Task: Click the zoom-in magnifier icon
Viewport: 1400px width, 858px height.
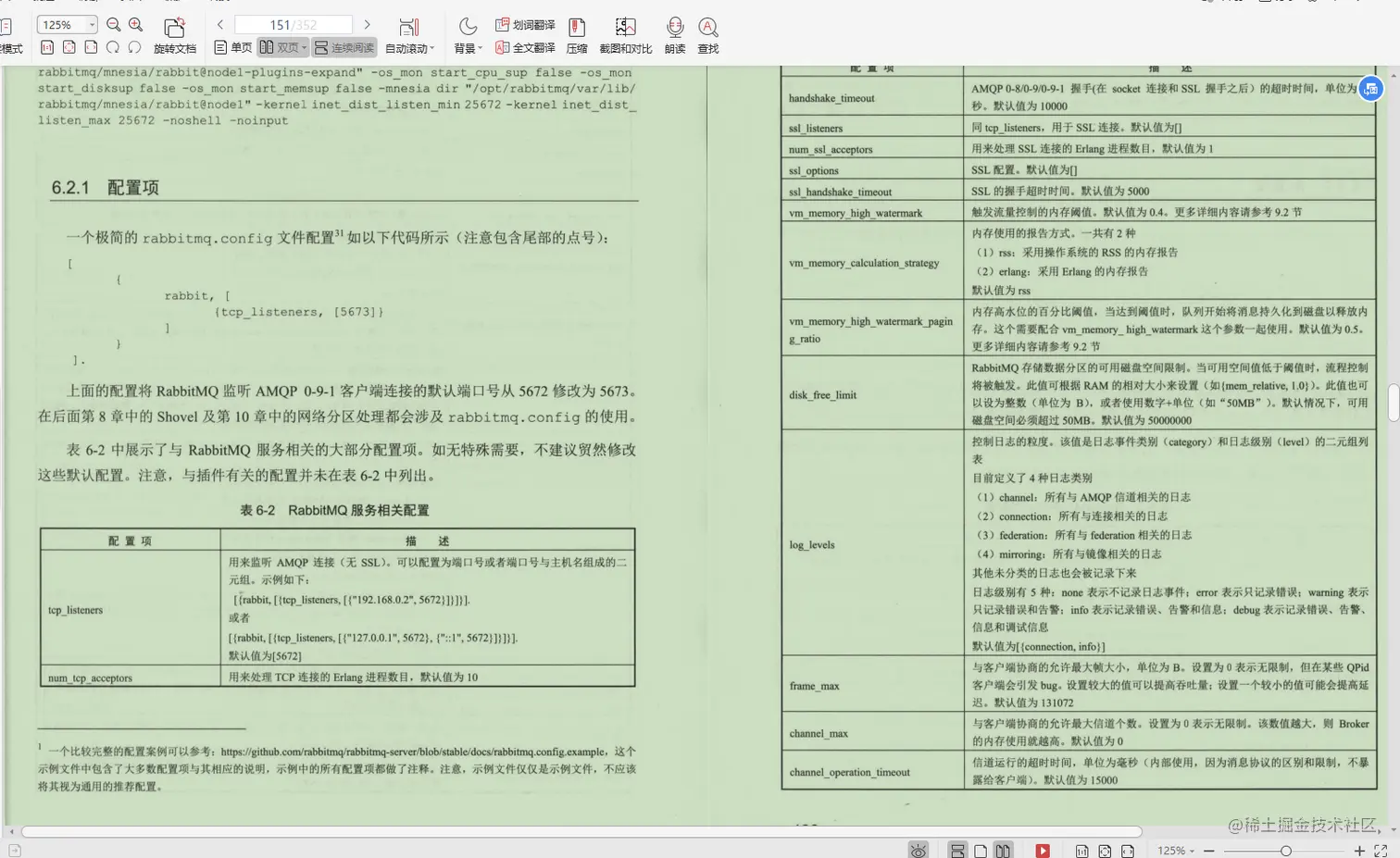Action: pyautogui.click(x=135, y=24)
